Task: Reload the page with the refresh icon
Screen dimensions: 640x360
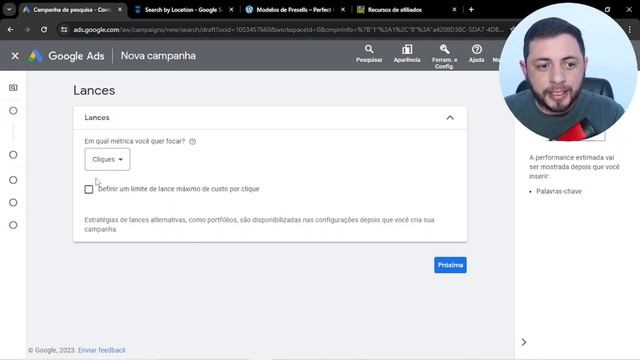Action: tap(44, 29)
